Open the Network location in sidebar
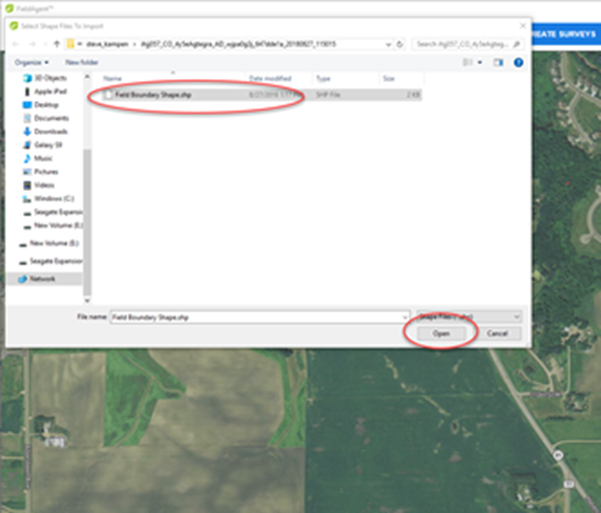The height and width of the screenshot is (513, 601). coord(43,279)
